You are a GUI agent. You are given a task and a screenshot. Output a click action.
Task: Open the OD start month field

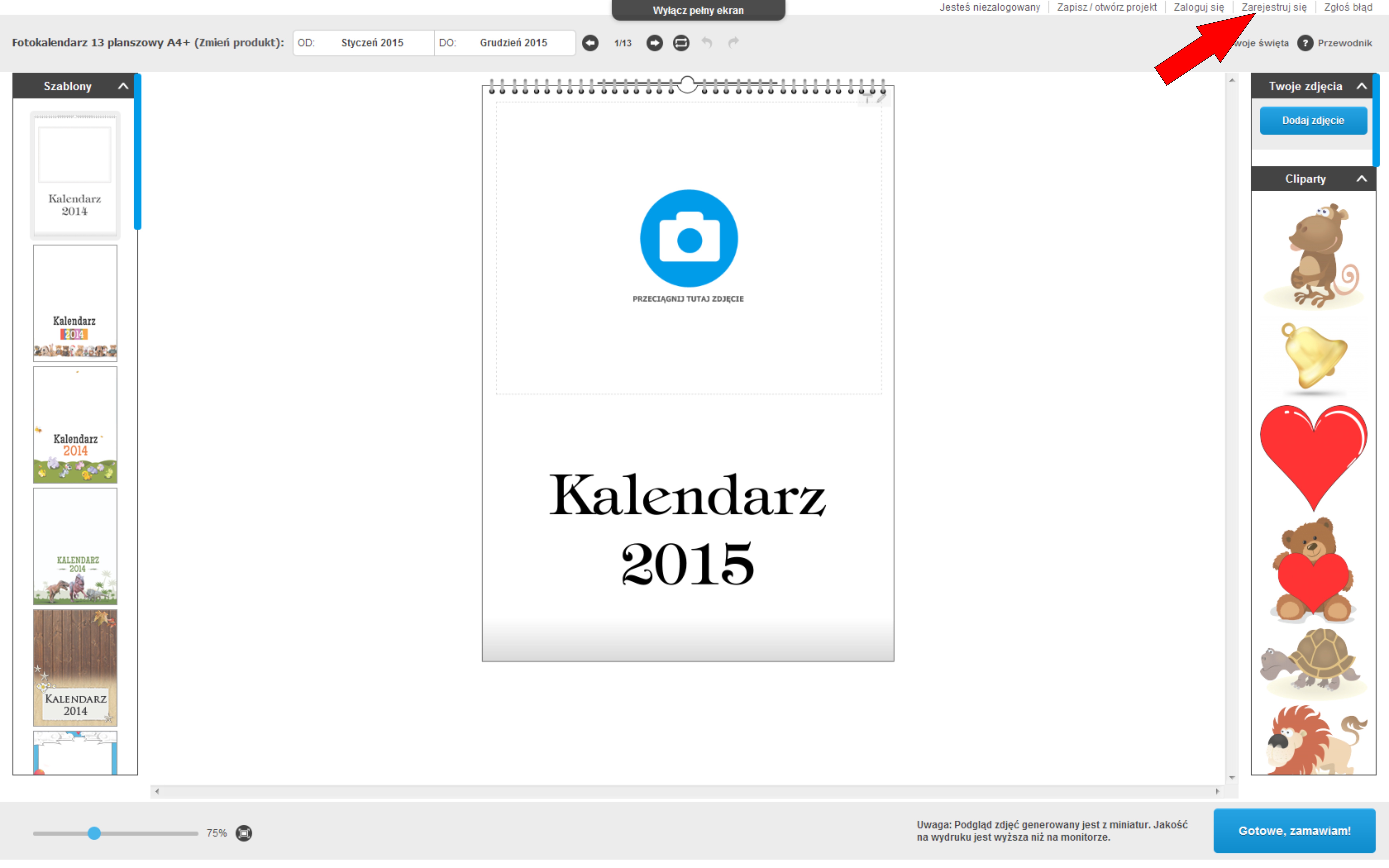pos(364,43)
